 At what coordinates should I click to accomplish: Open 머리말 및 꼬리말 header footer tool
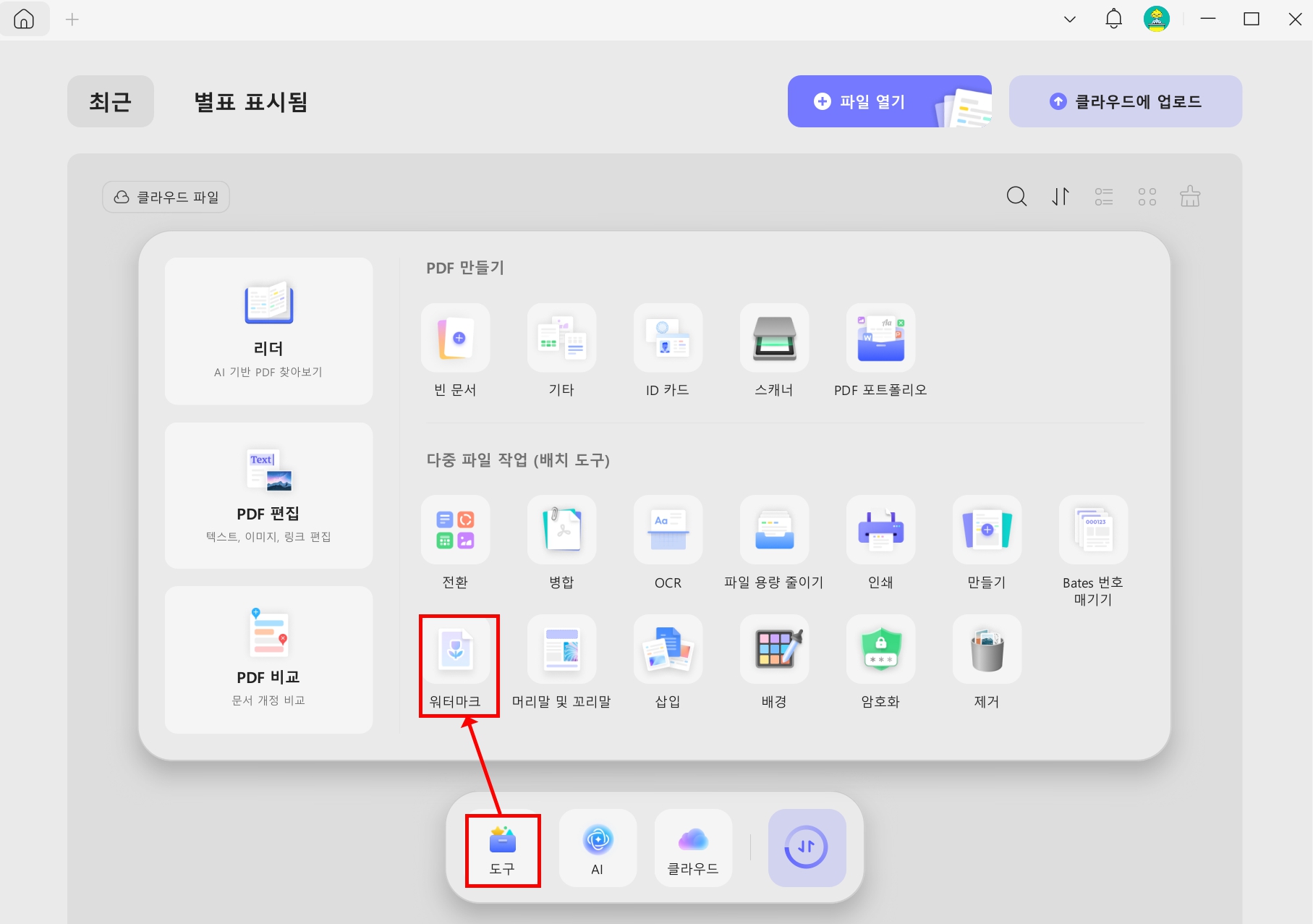[561, 649]
